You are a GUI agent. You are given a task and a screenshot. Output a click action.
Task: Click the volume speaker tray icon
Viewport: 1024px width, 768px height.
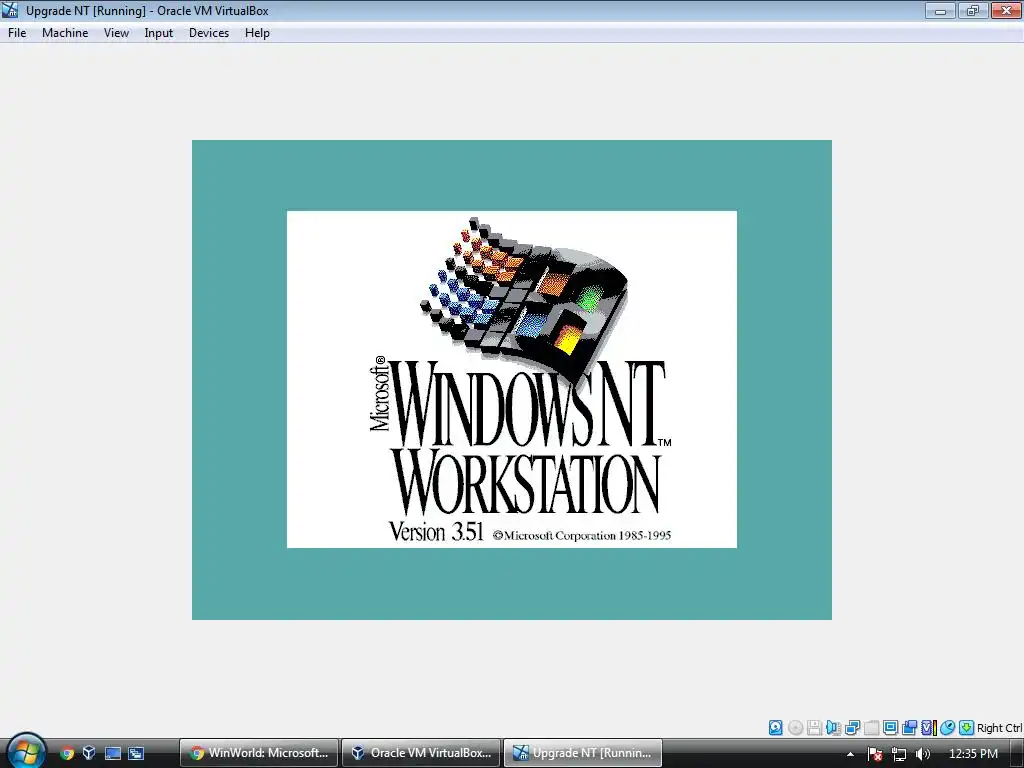coord(923,754)
